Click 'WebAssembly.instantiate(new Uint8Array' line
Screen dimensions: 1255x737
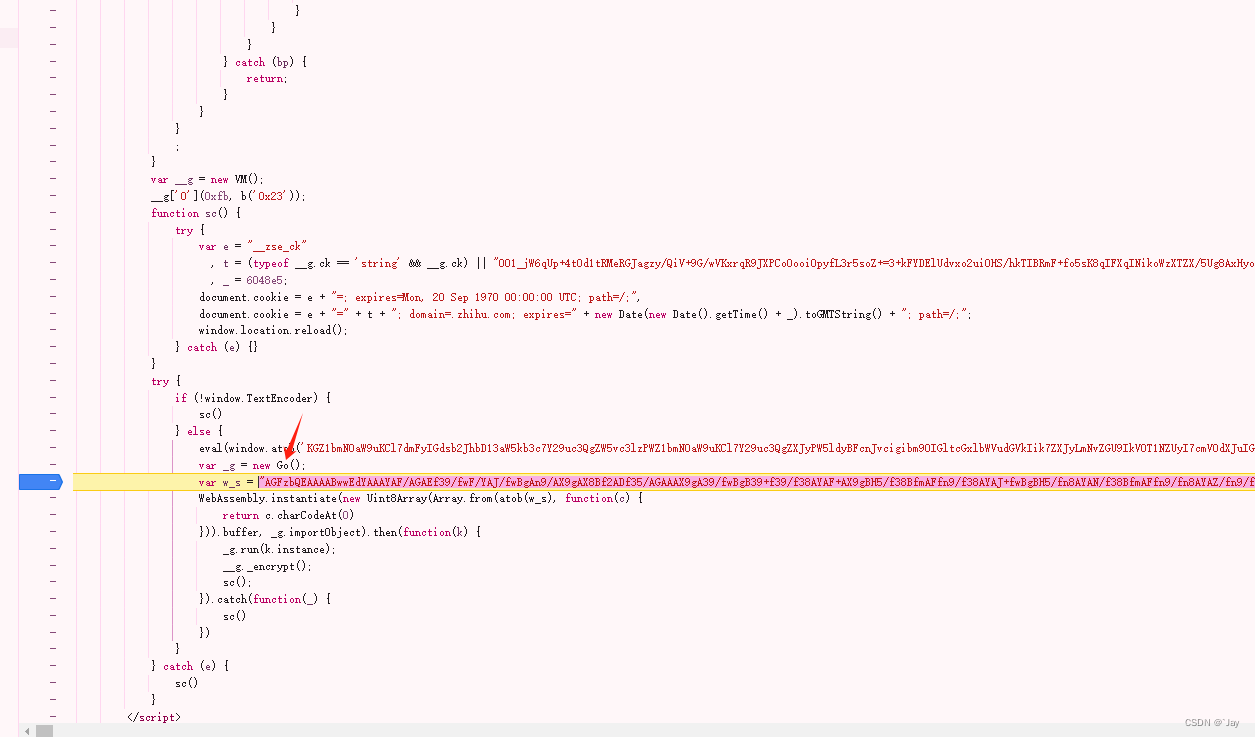[420, 498]
